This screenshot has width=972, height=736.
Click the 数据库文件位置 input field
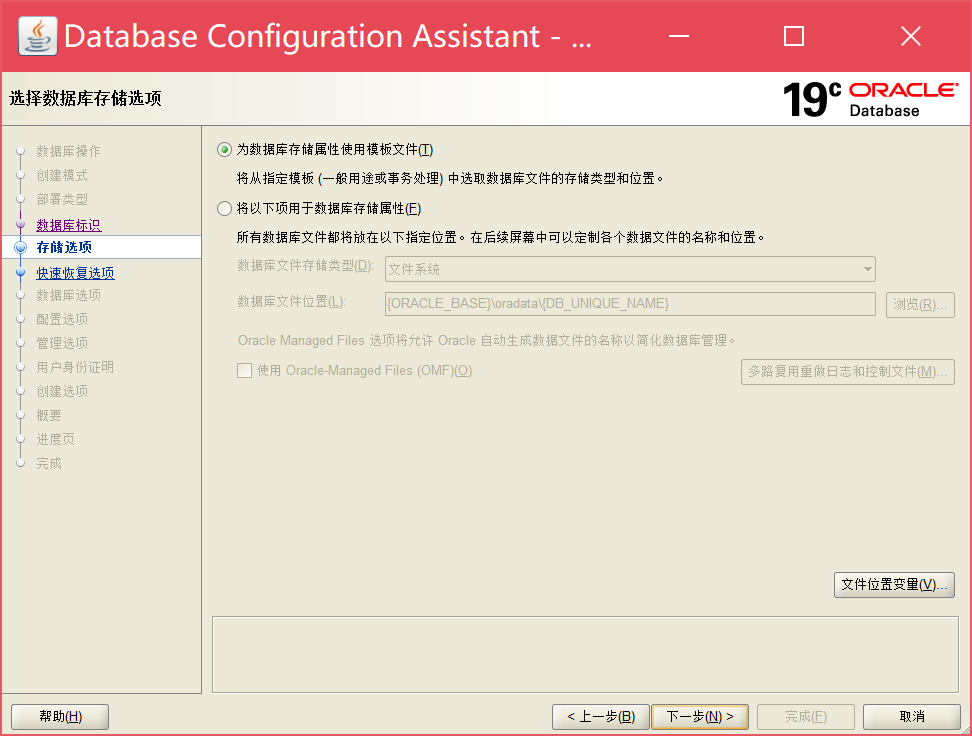(630, 304)
